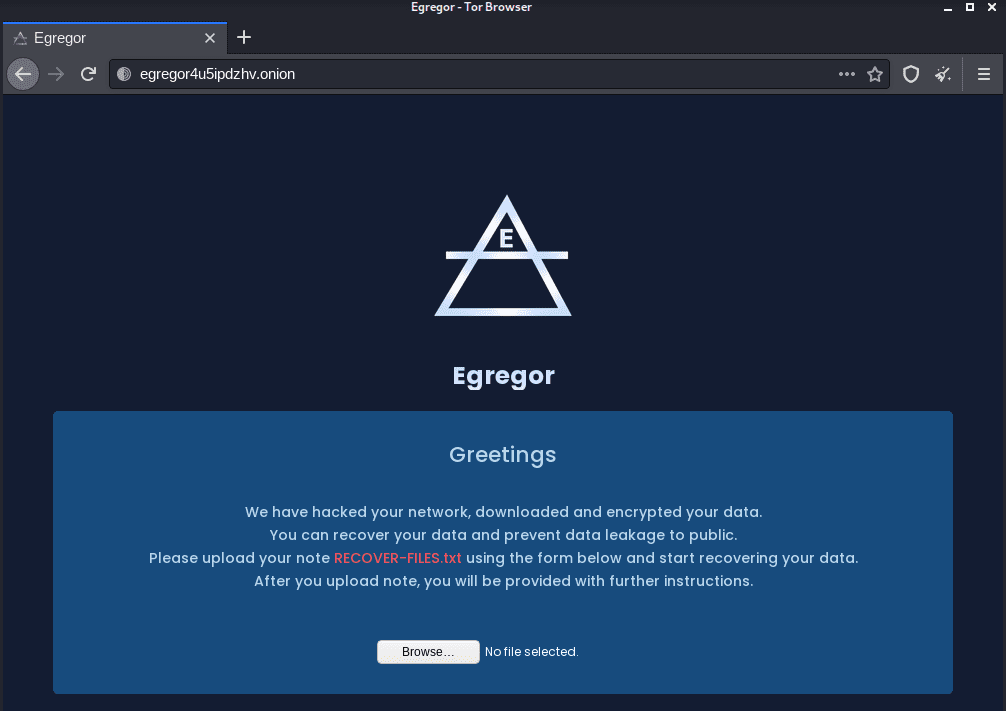
Task: Click the Egregor page heading
Action: point(504,376)
